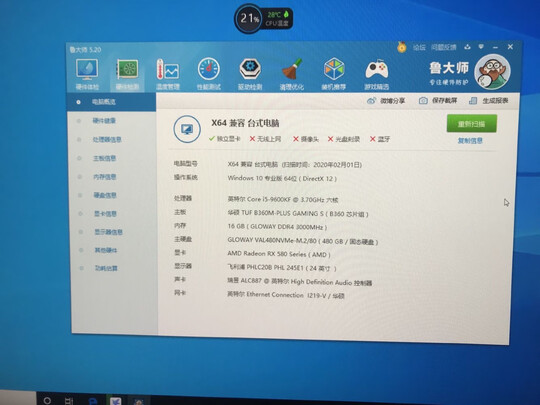540x405 pixels.
Task: Click the 微博分享 Weibo share icon
Action: point(372,101)
